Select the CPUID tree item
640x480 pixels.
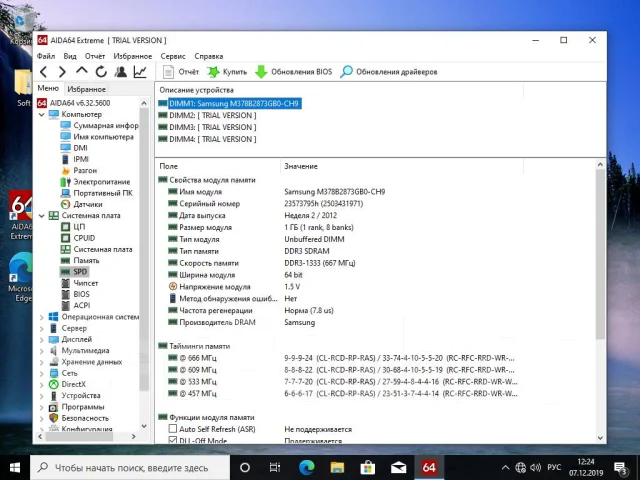click(78, 238)
